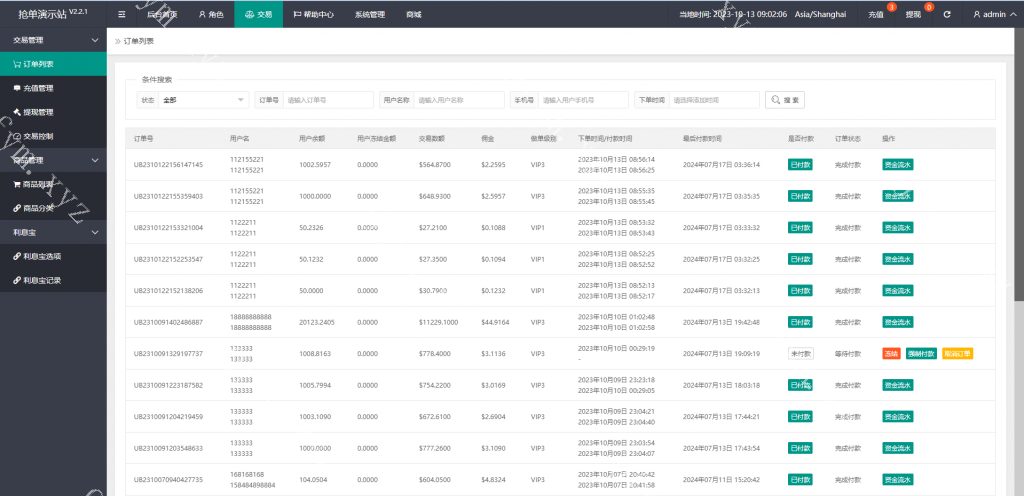1024x496 pixels.
Task: Click 已付款 tag for order UB2310122156147145
Action: click(x=801, y=164)
